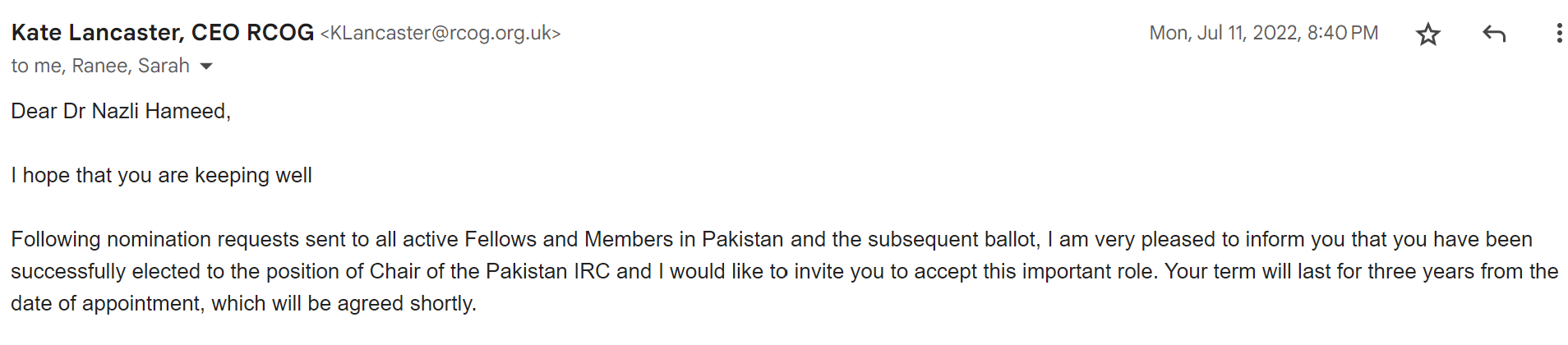Click the KLancaster@rcog.org.uk email address
1568x345 pixels.
tap(440, 34)
